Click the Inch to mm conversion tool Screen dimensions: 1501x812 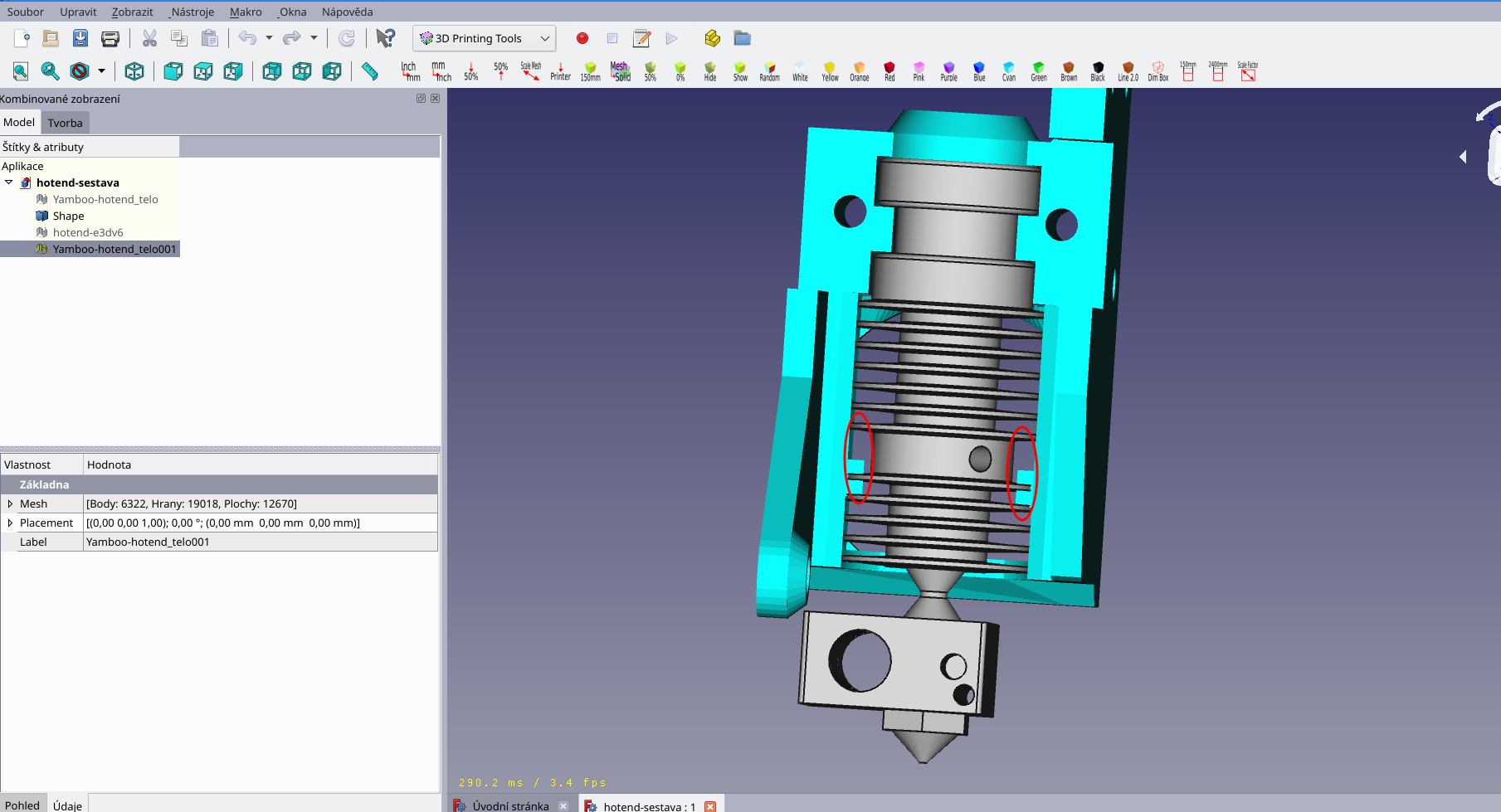(410, 71)
